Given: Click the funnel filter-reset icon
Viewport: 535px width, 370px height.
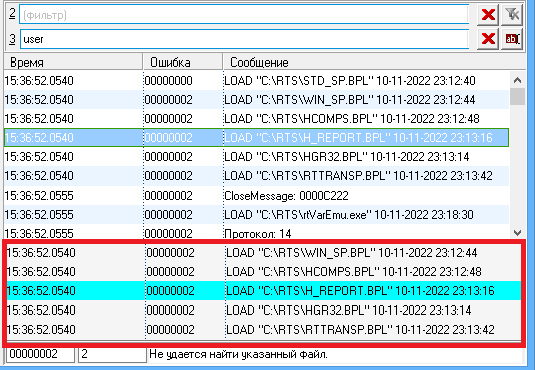Looking at the screenshot, I should (x=512, y=15).
